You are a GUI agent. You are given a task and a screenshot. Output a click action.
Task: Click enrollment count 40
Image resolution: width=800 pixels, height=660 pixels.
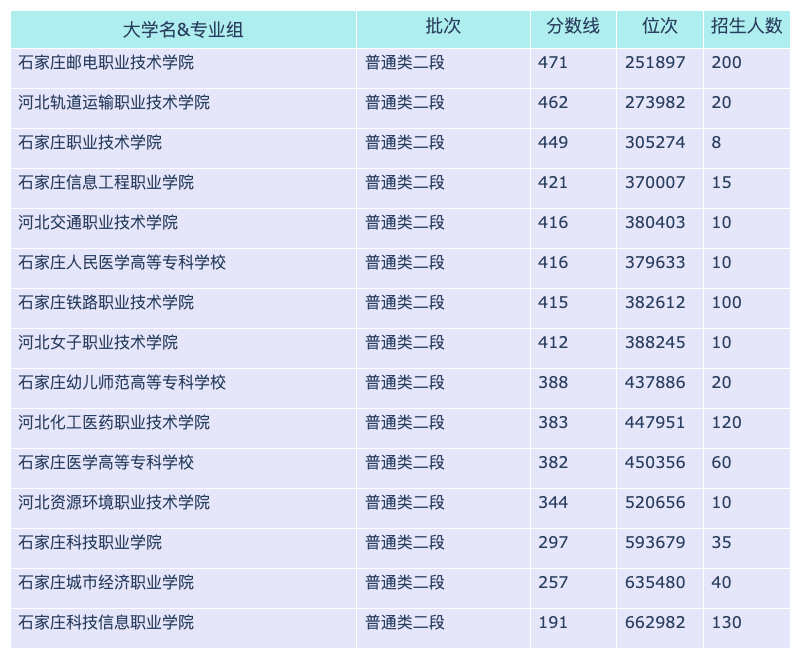pyautogui.click(x=721, y=582)
